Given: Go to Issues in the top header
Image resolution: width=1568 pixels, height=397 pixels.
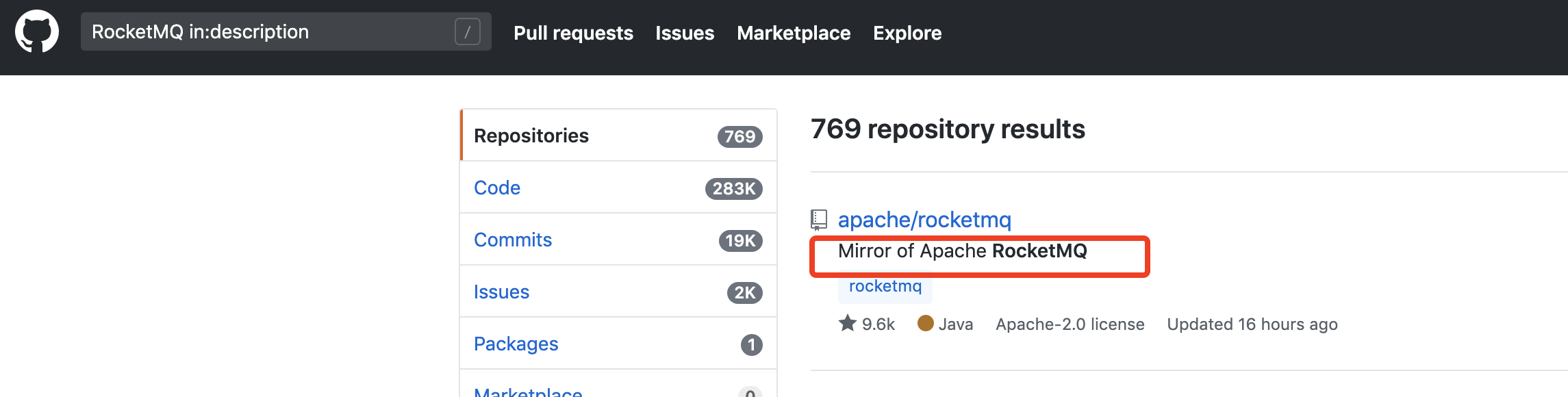Looking at the screenshot, I should [685, 33].
